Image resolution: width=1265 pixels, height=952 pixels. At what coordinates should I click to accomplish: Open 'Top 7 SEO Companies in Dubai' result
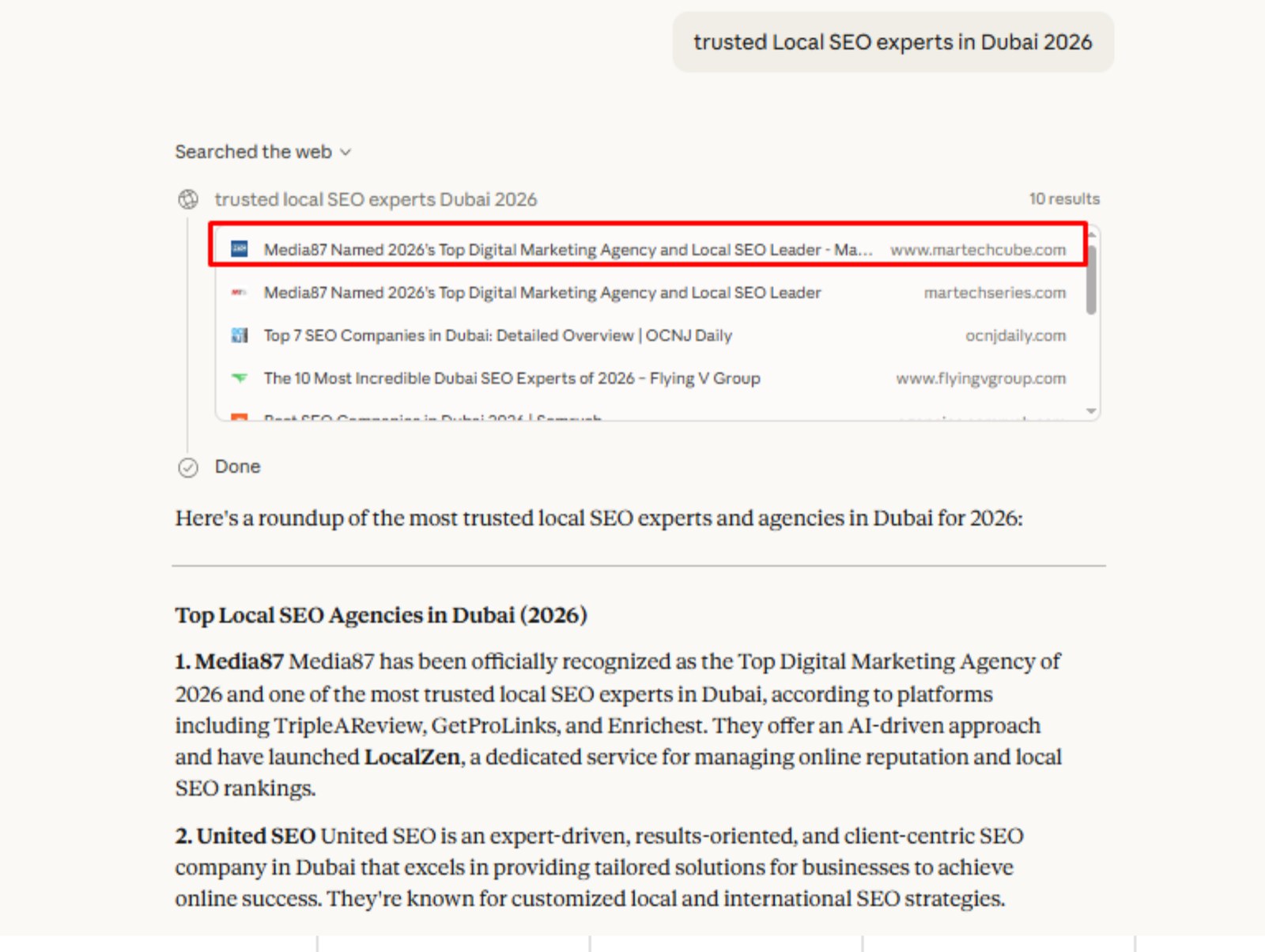(x=497, y=335)
